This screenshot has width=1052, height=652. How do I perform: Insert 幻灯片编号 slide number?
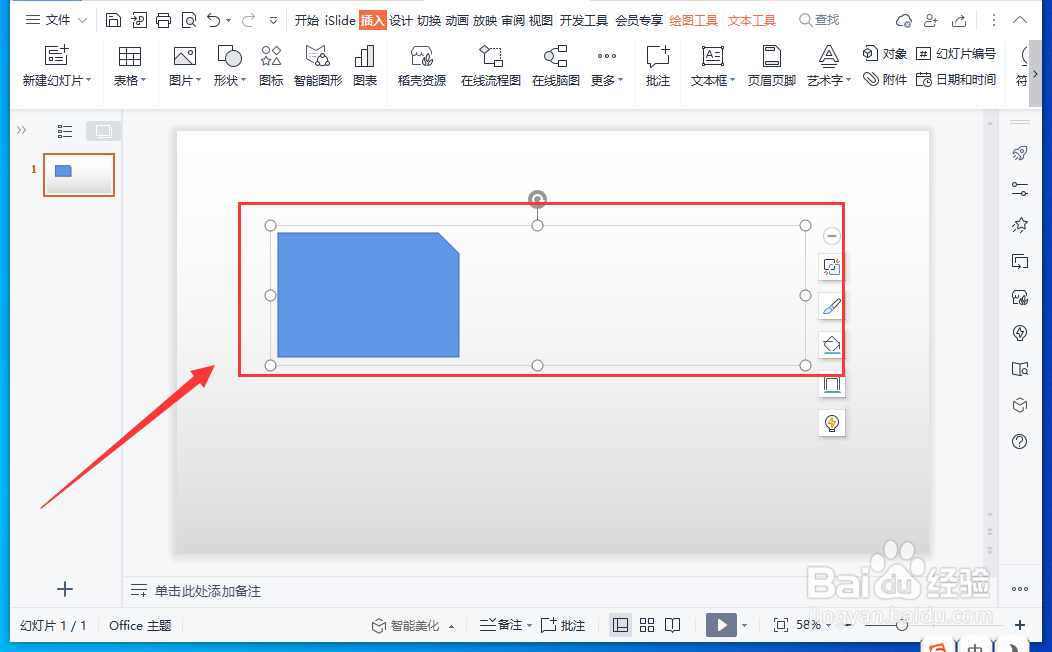click(955, 53)
